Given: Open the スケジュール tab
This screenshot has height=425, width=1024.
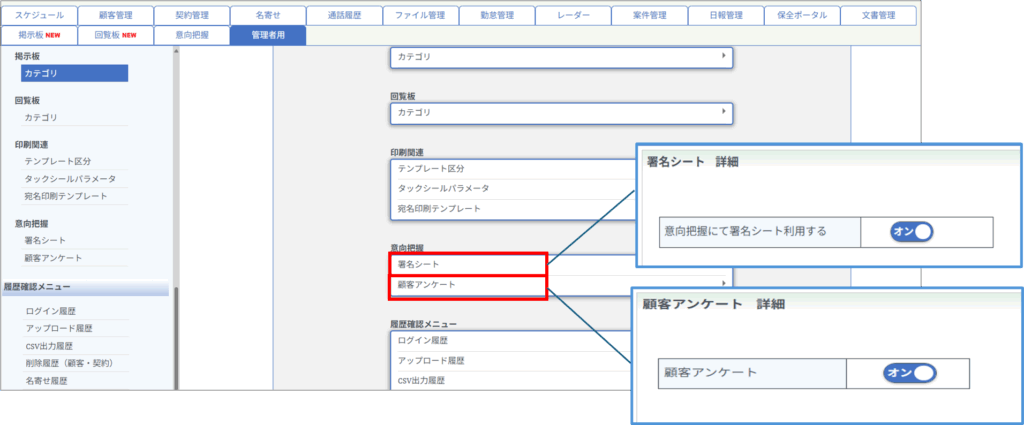Looking at the screenshot, I should 40,16.
